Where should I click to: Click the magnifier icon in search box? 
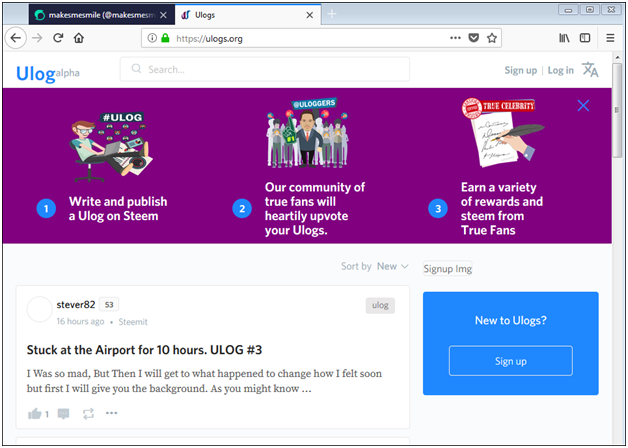pyautogui.click(x=136, y=69)
